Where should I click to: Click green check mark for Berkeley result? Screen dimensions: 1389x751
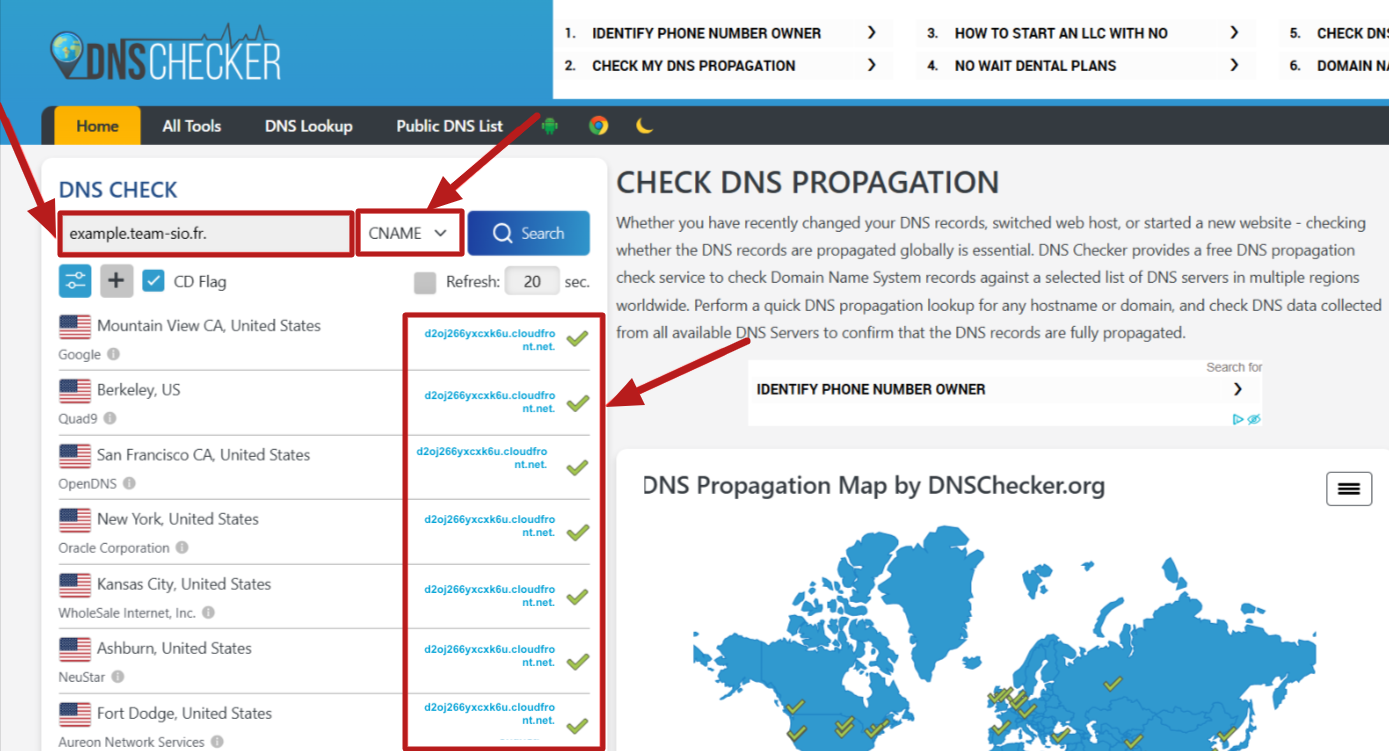tap(577, 403)
